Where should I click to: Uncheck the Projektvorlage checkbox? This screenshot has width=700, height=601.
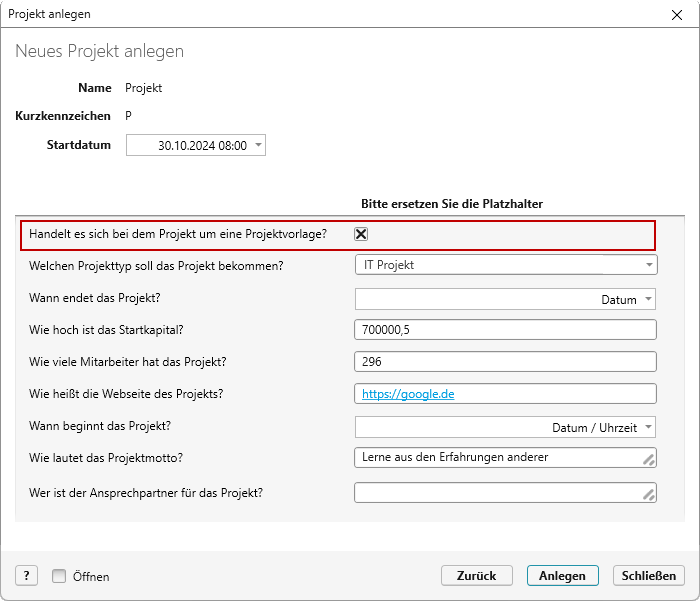(x=361, y=234)
